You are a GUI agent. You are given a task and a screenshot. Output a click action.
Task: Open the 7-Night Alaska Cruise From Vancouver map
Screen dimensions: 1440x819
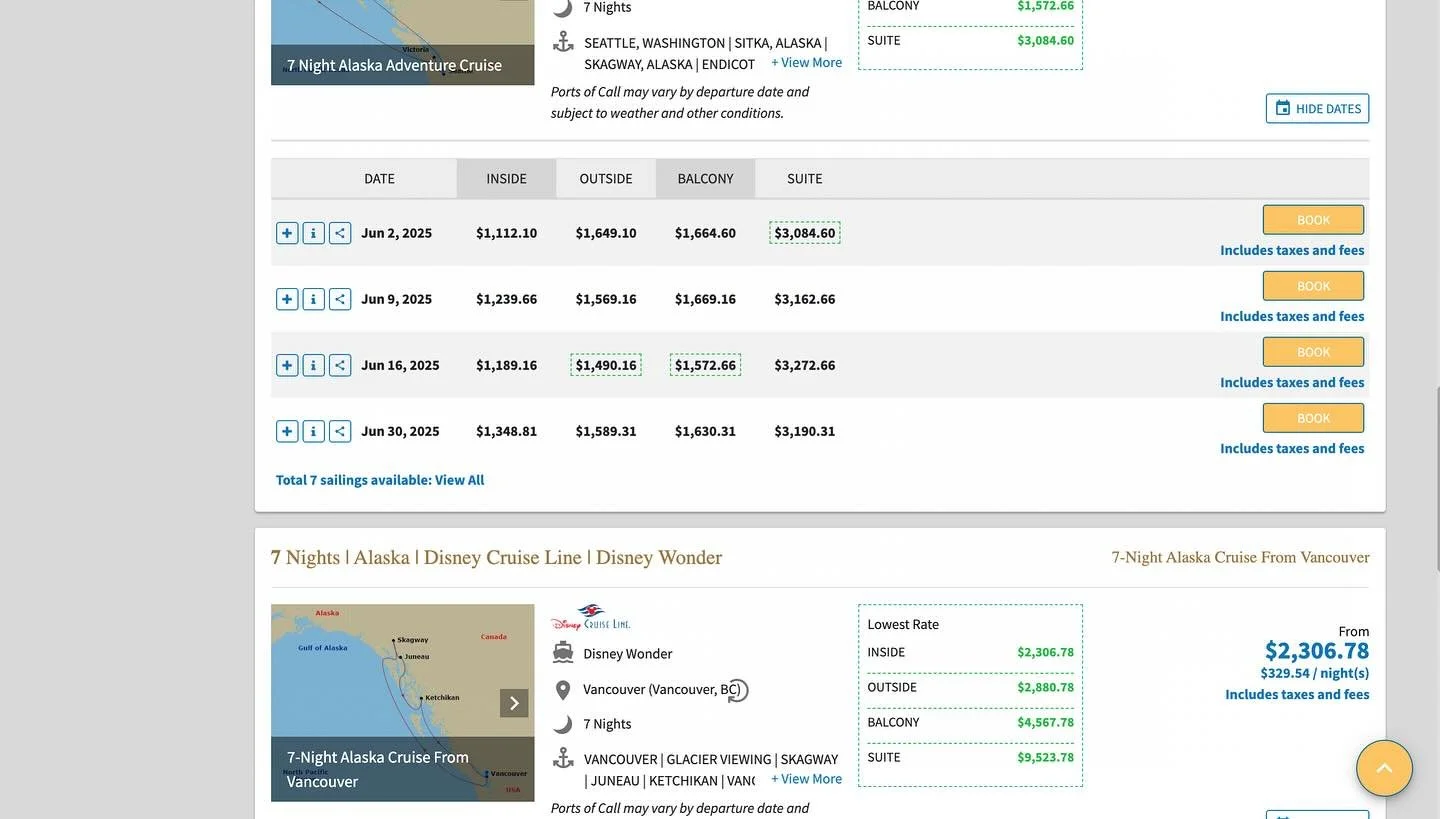[402, 703]
